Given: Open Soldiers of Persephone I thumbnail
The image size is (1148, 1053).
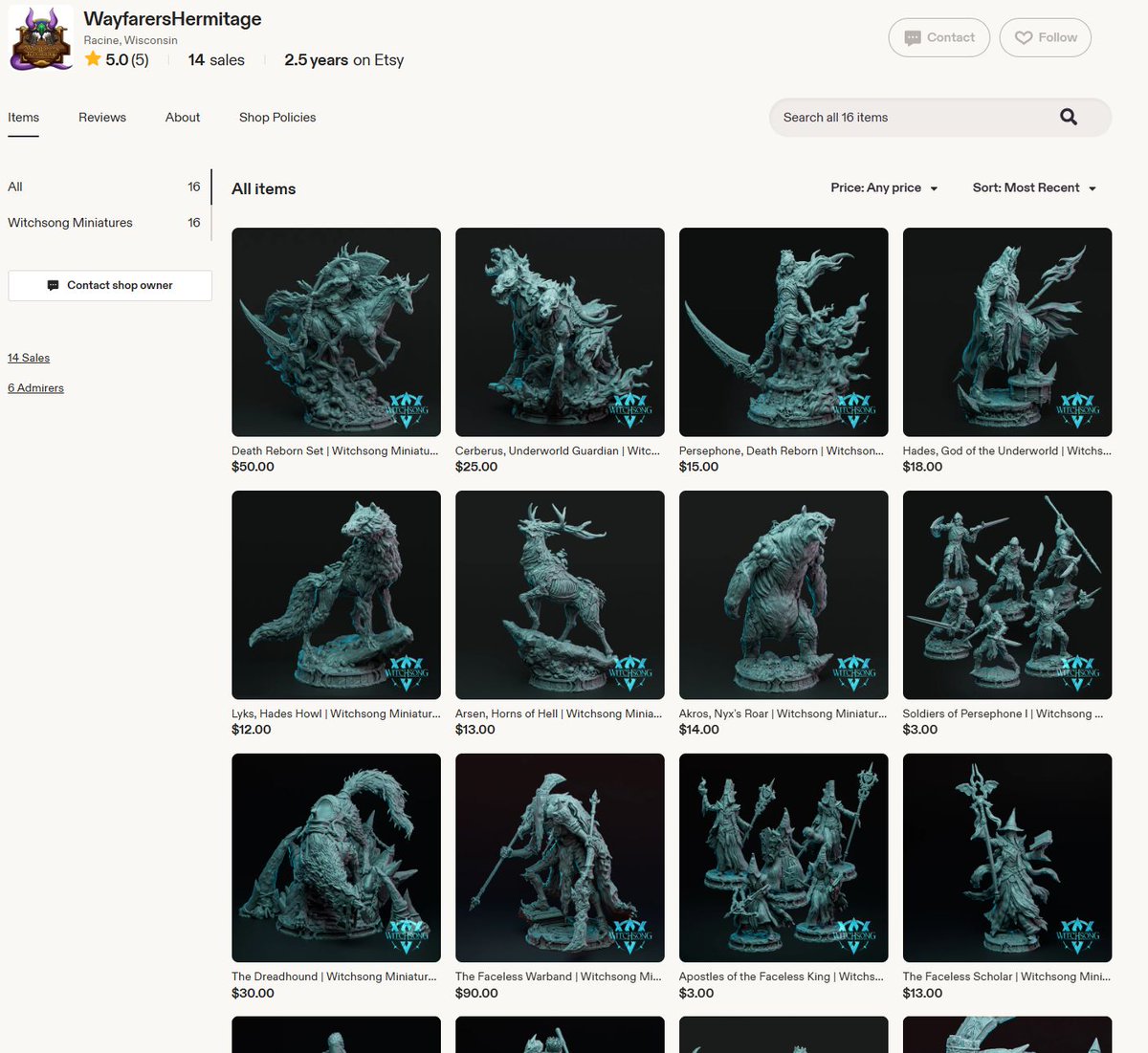Looking at the screenshot, I should [1007, 595].
